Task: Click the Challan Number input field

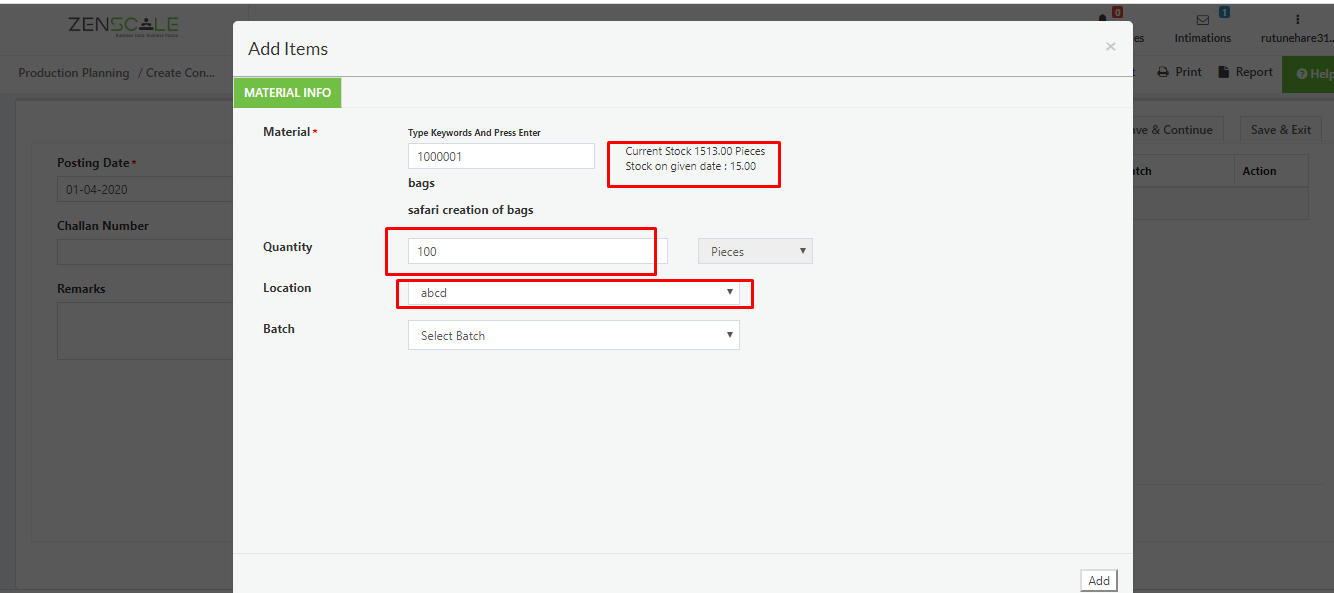Action: tap(144, 252)
